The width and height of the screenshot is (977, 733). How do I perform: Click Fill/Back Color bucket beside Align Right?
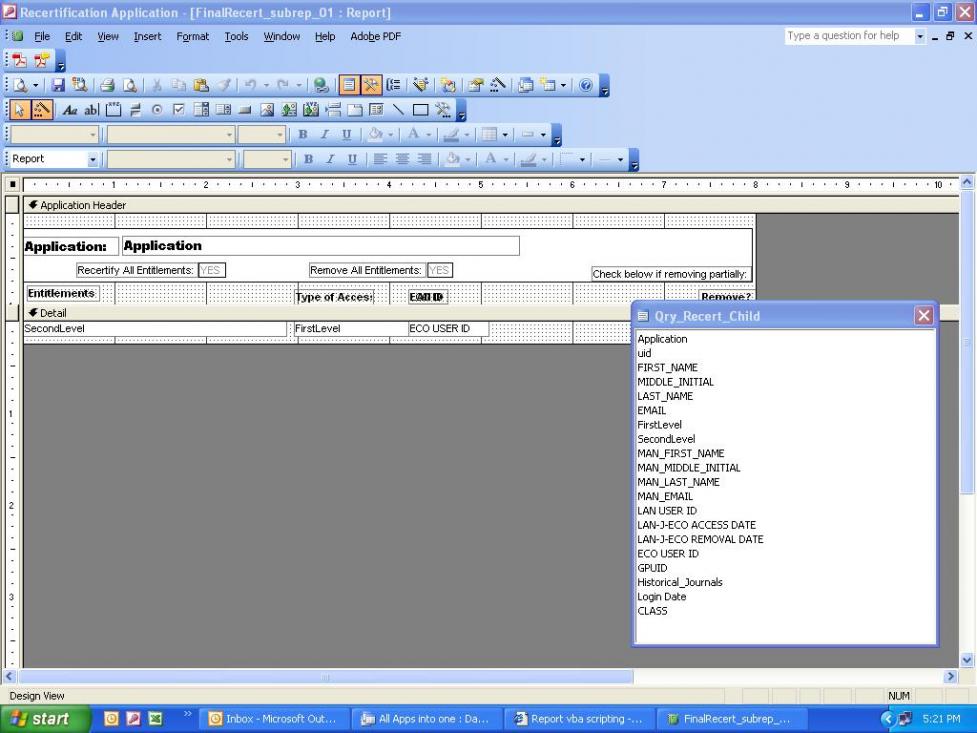click(453, 159)
